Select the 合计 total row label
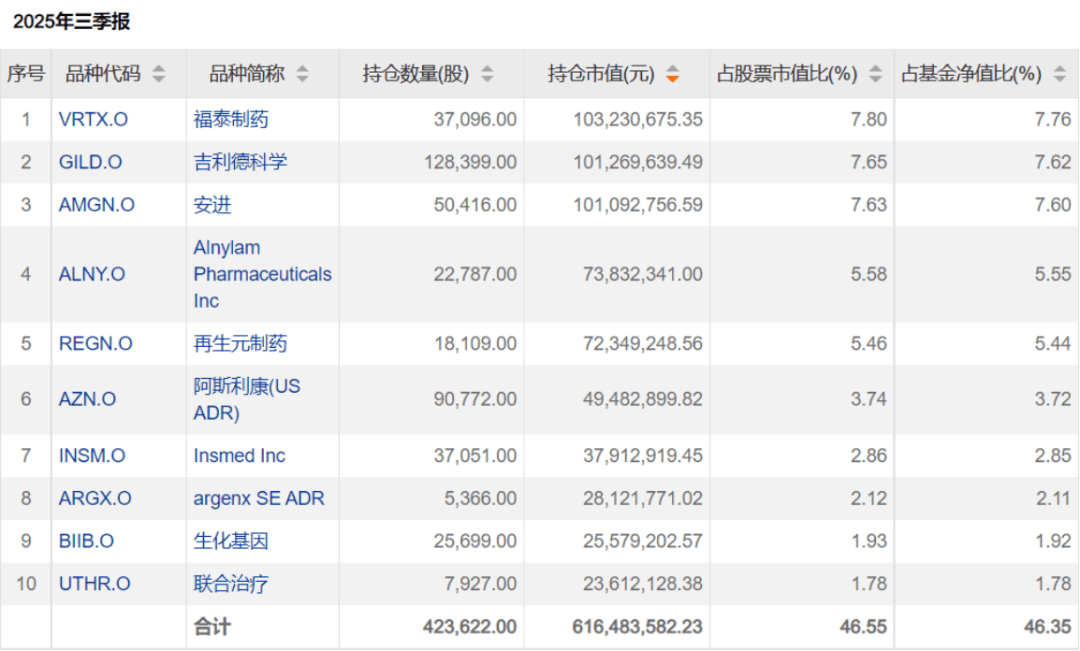Image resolution: width=1080 pixels, height=651 pixels. pos(212,627)
